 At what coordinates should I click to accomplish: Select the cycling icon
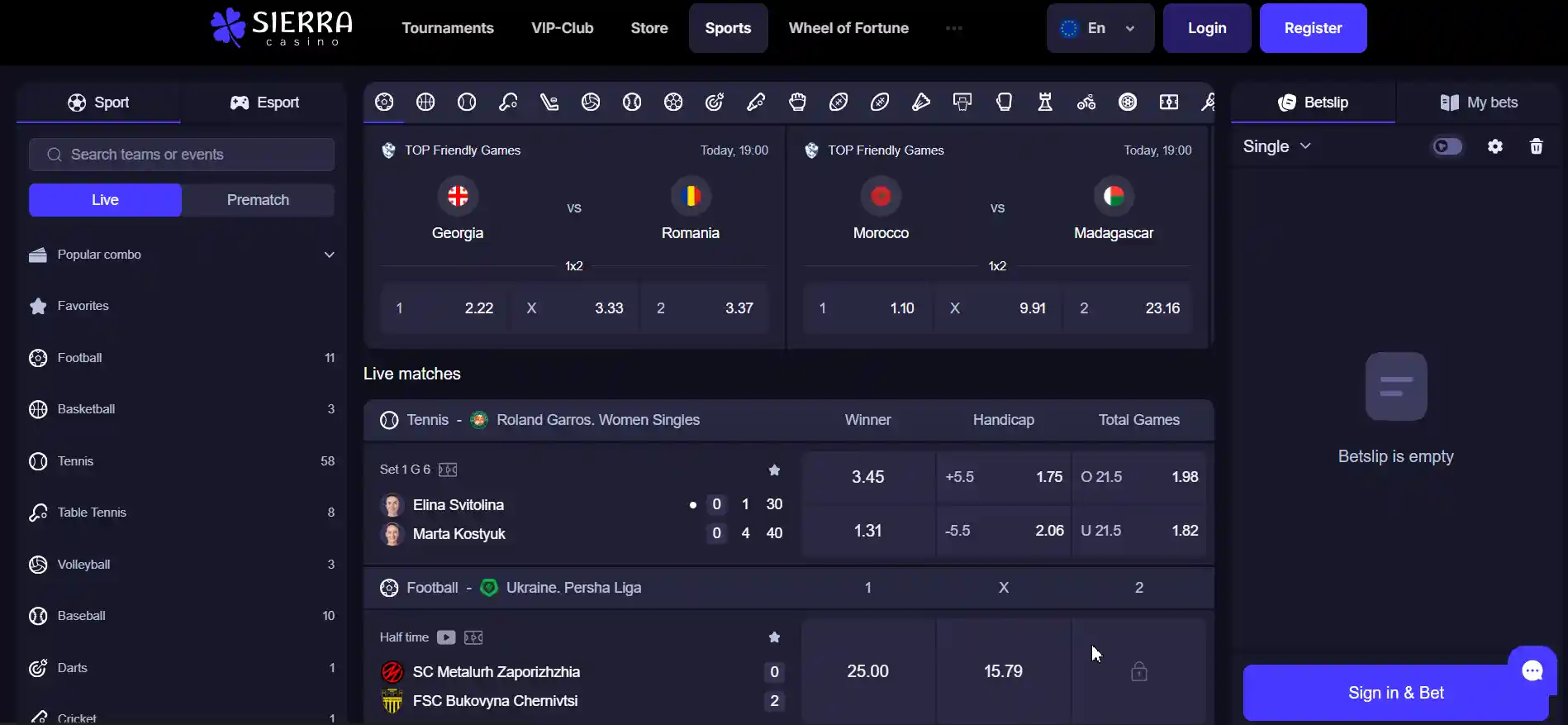(x=1086, y=102)
